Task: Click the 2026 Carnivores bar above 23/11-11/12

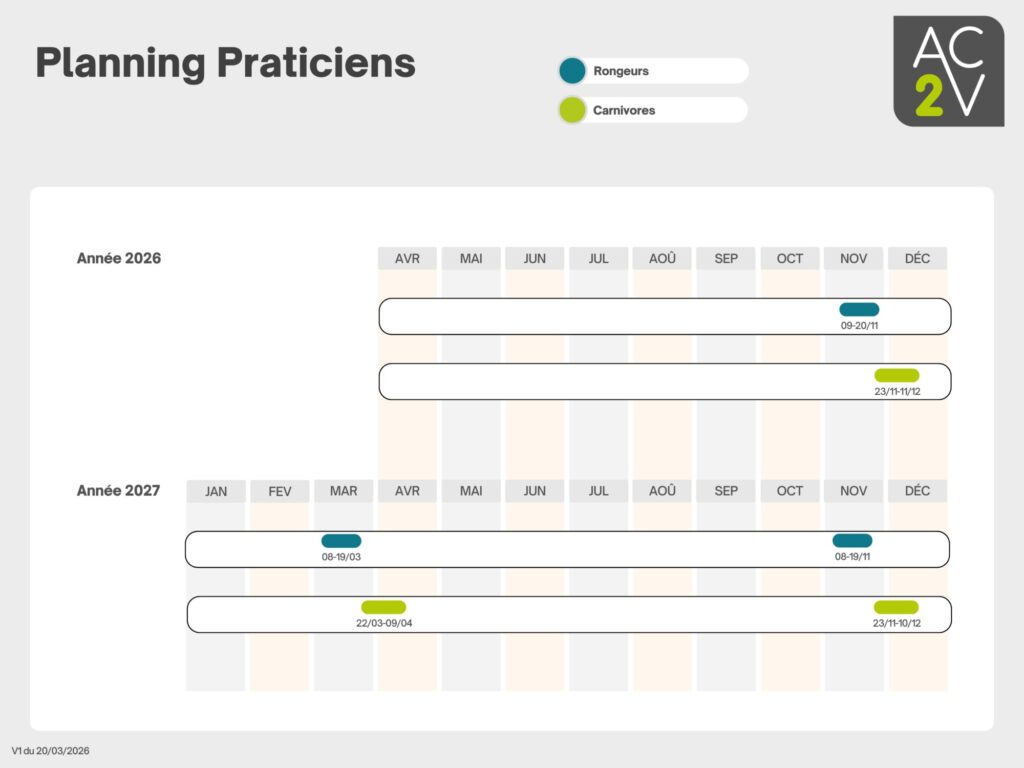Action: point(896,375)
